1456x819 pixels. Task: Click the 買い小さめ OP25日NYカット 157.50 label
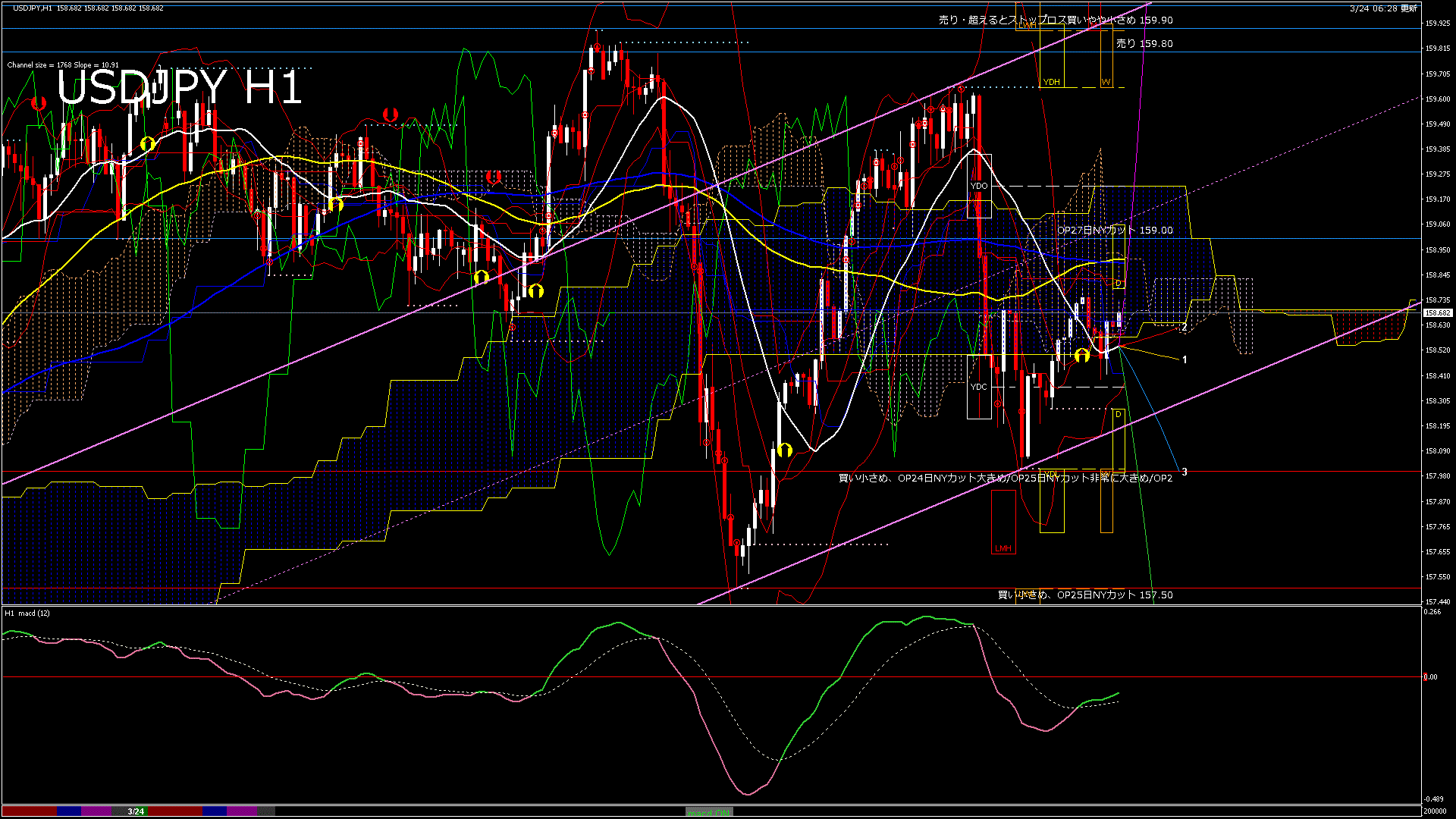pyautogui.click(x=1084, y=595)
